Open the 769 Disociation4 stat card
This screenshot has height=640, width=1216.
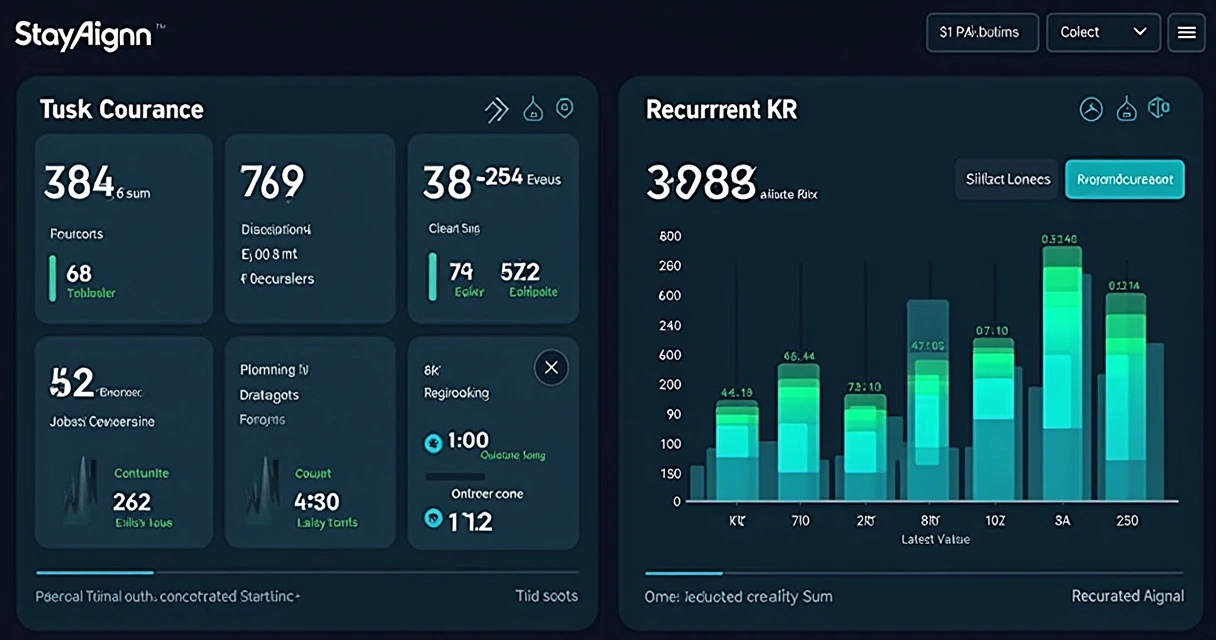(x=311, y=229)
